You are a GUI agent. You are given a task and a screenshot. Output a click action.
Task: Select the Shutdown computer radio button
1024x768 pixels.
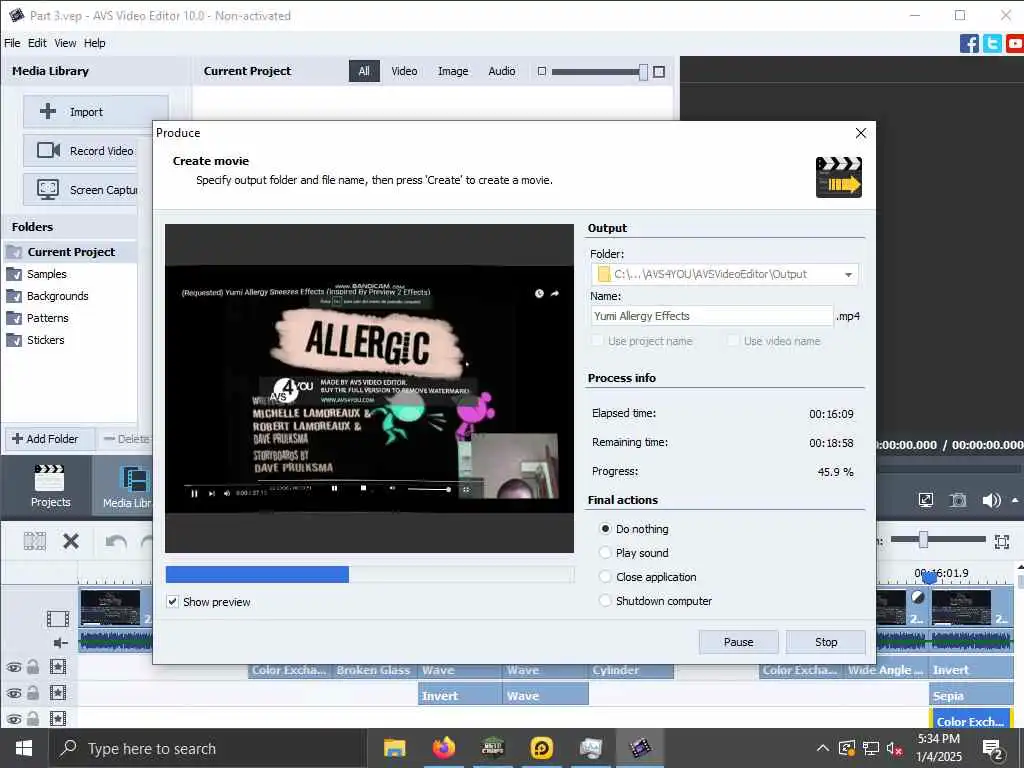tap(605, 600)
